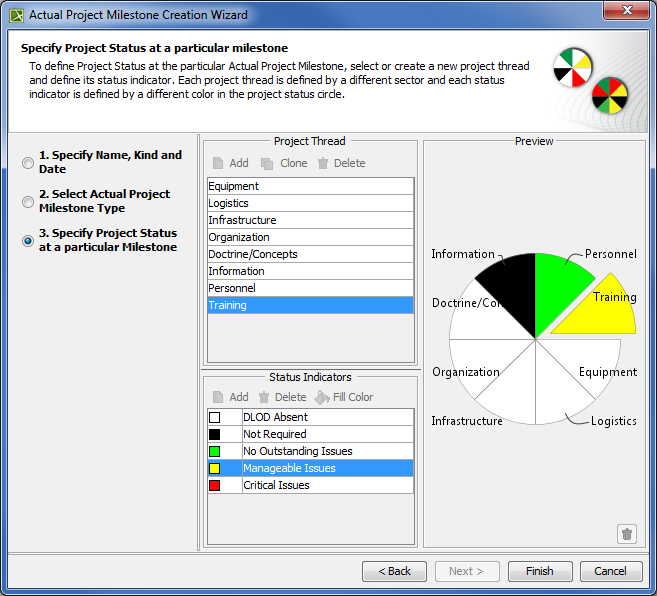
Task: Click the Back button
Action: [394, 571]
